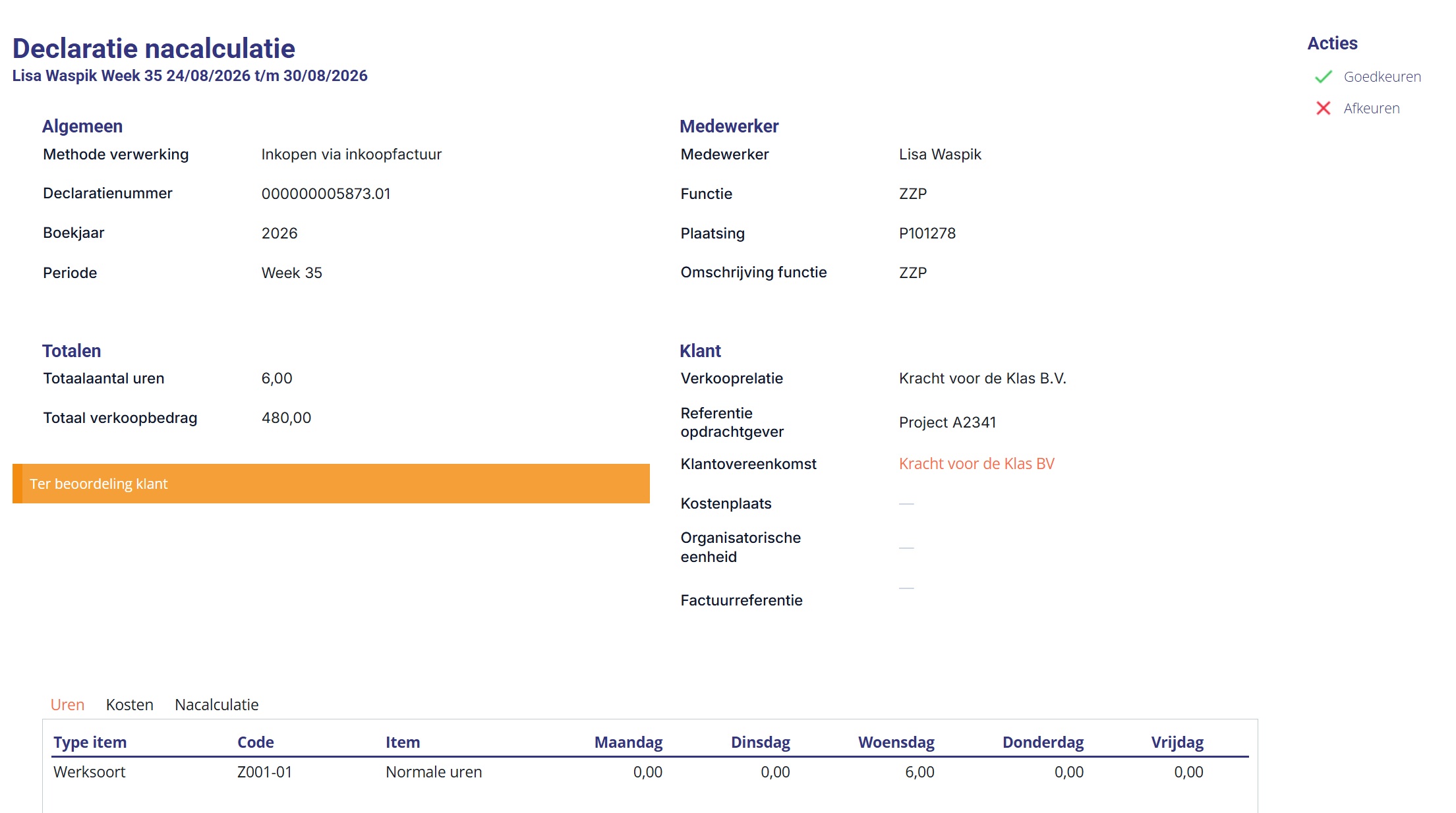Open the Uren tab
This screenshot has height=813, width=1456.
coord(67,704)
